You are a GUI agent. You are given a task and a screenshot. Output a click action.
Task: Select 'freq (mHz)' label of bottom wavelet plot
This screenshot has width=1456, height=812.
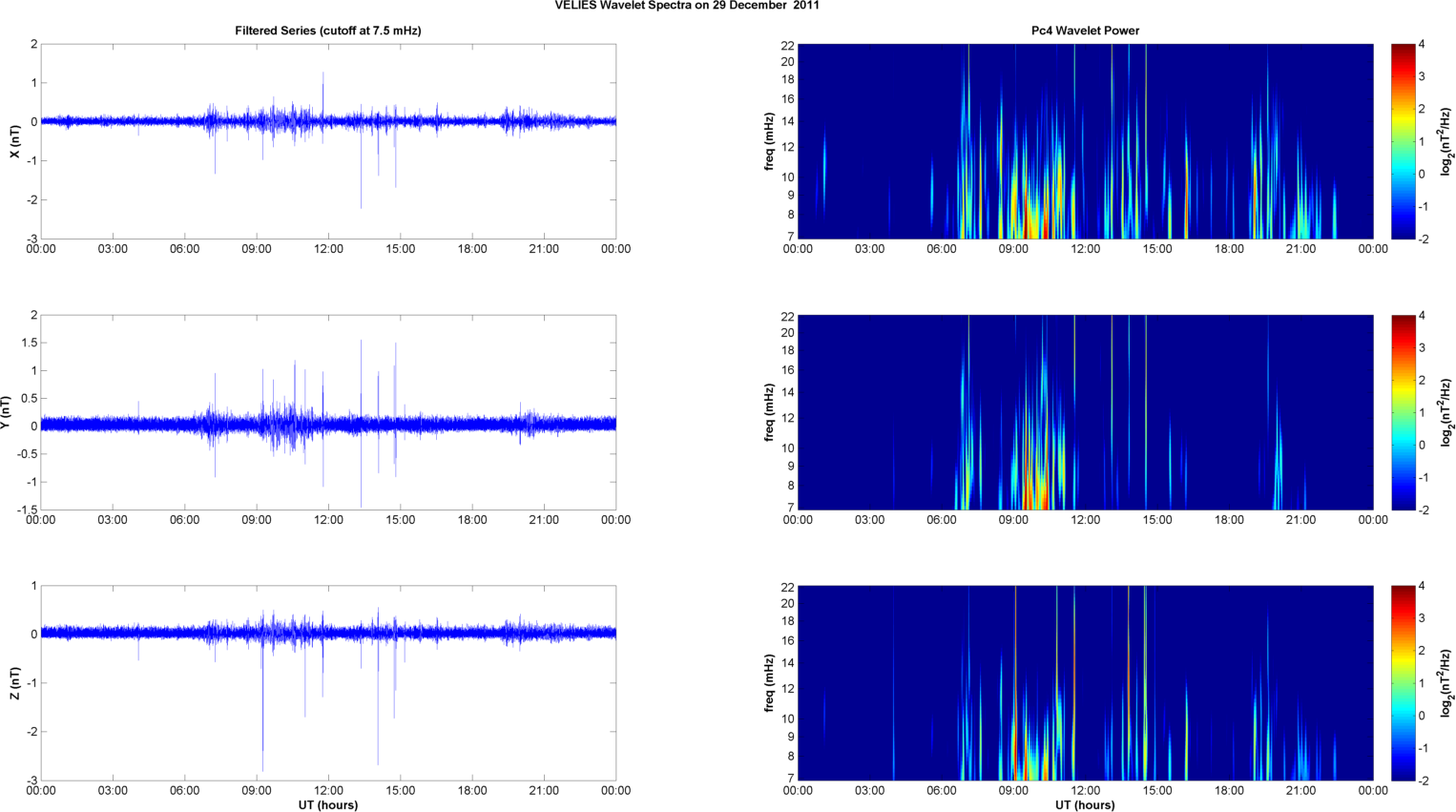(769, 683)
